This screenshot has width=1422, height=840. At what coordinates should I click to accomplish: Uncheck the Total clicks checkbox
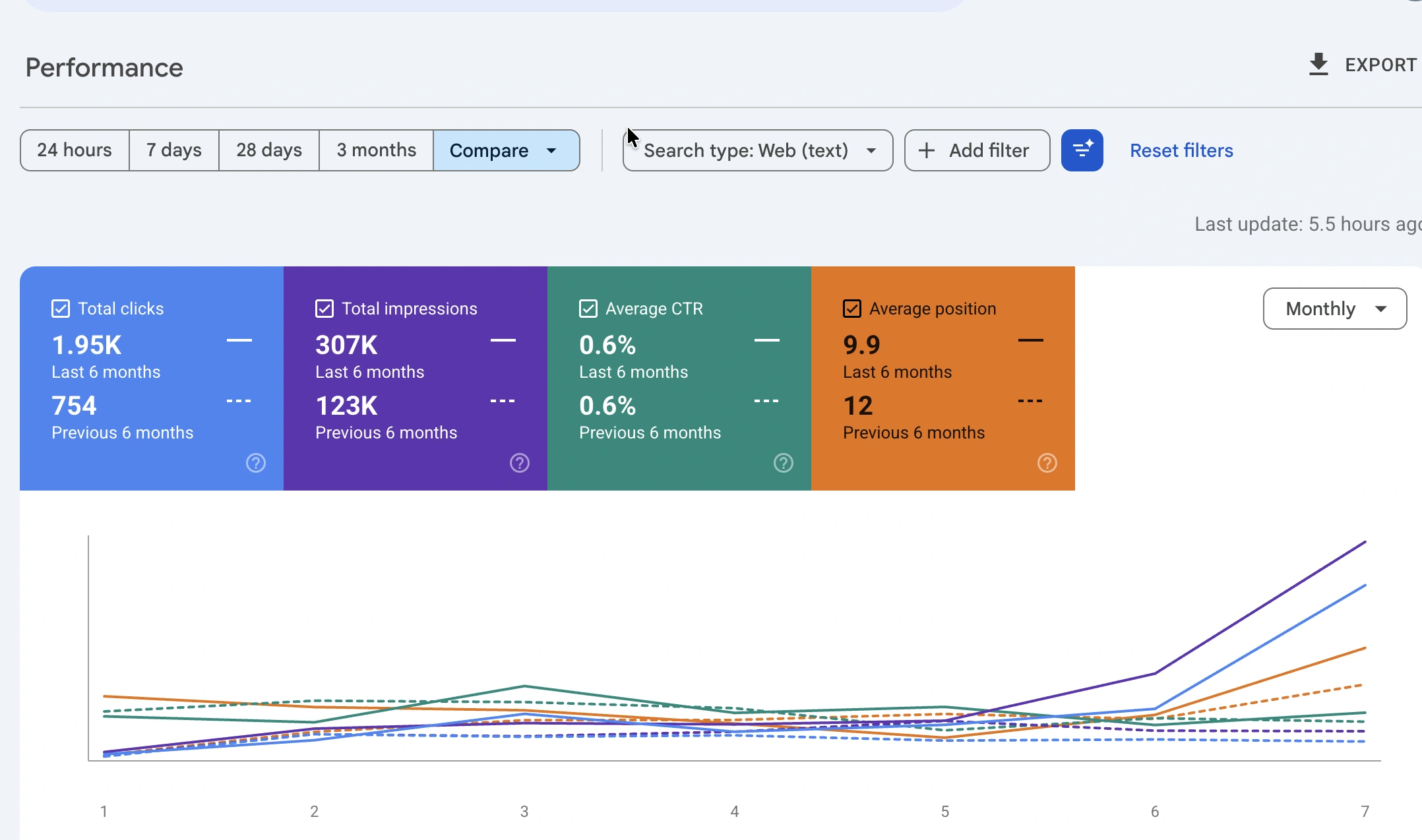click(x=61, y=309)
